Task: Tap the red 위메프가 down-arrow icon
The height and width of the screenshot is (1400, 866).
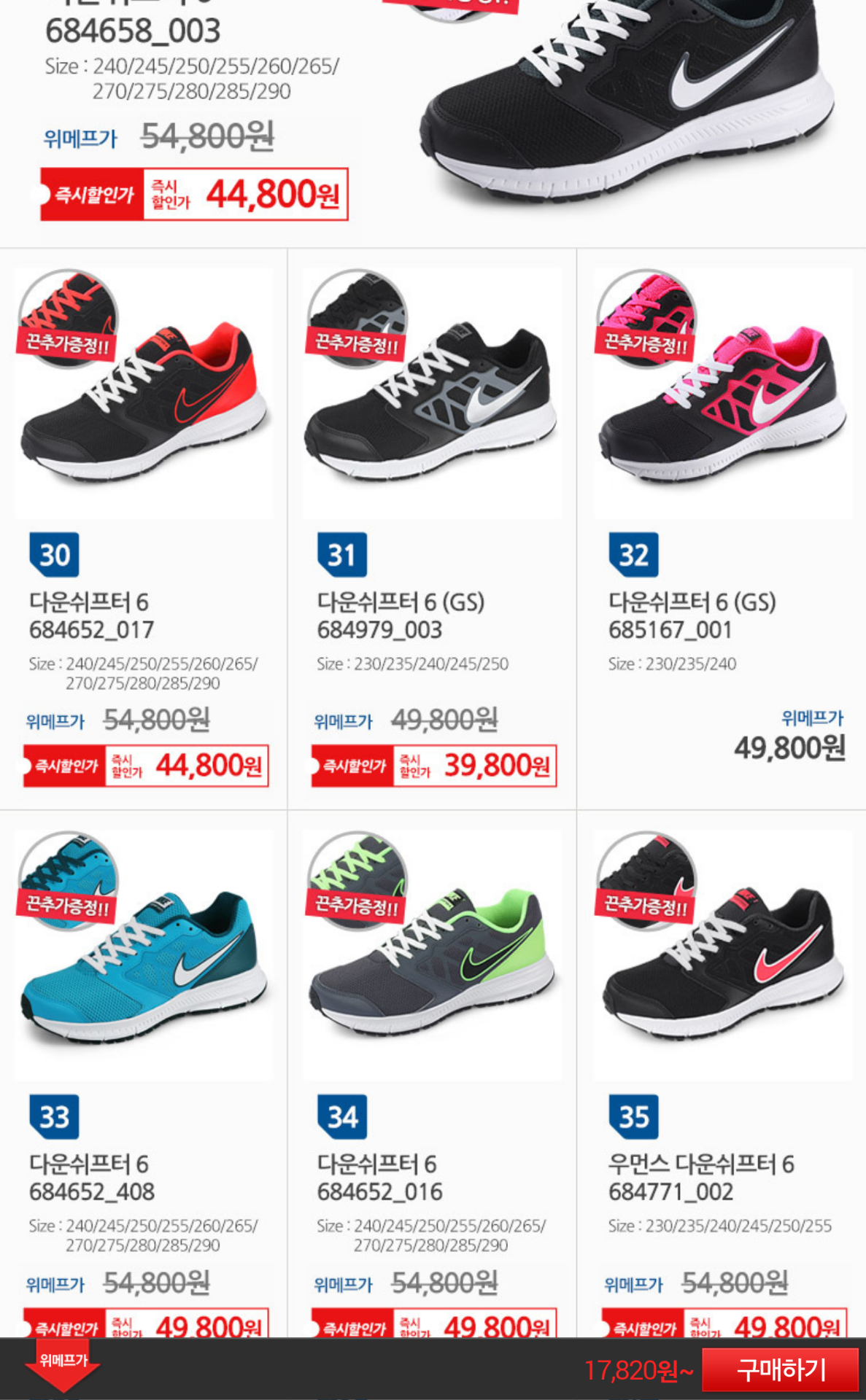Action: (63, 1368)
